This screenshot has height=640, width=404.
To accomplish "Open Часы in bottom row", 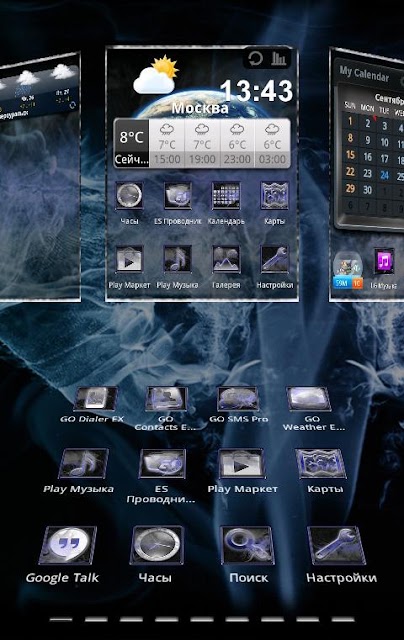I will pos(157,545).
